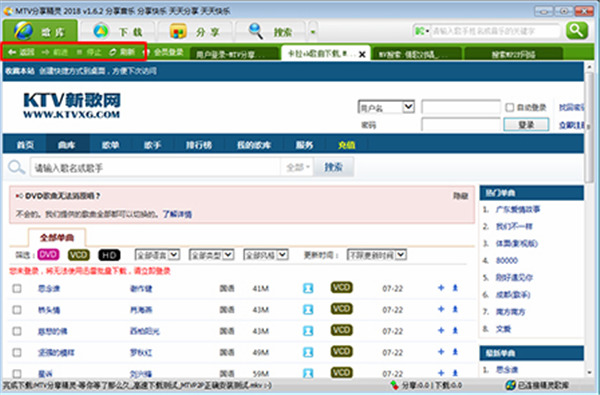Hide the pink DVD notice with 隐藏
The width and height of the screenshot is (600, 395).
pos(460,196)
